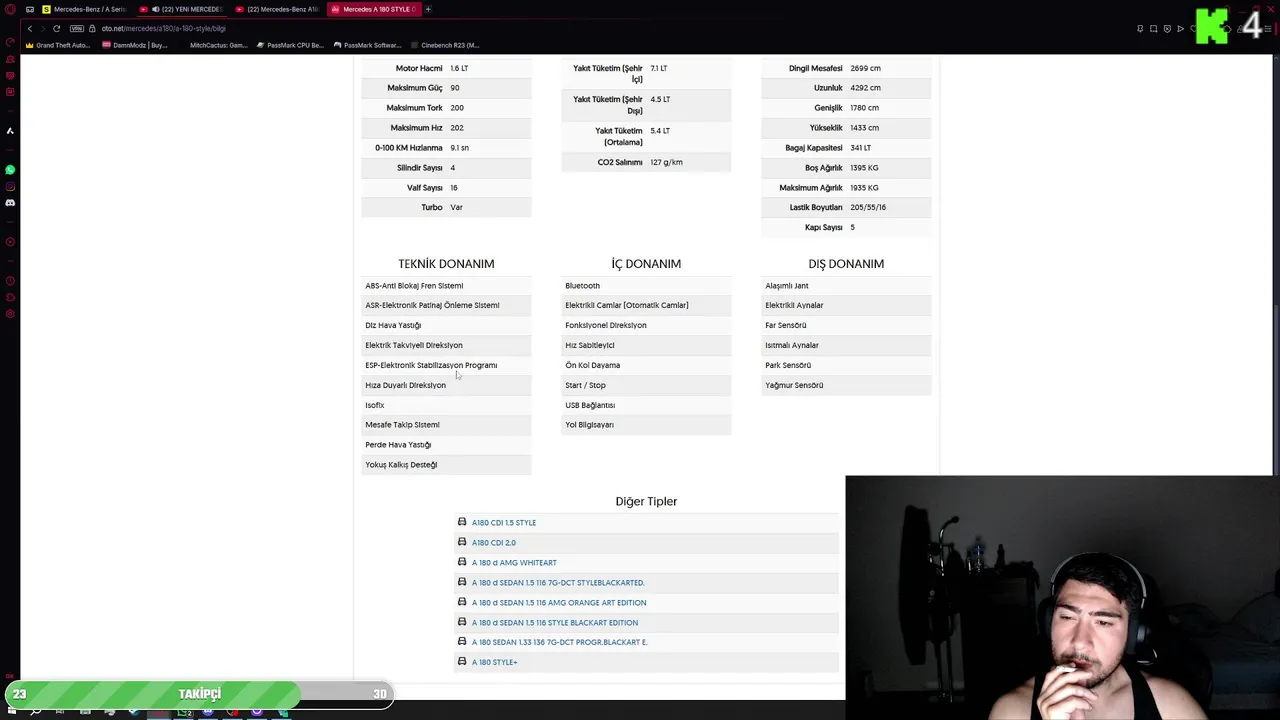Open A 180 SEDAN 1.33 136 PROGR.BLACKART link

click(560, 642)
